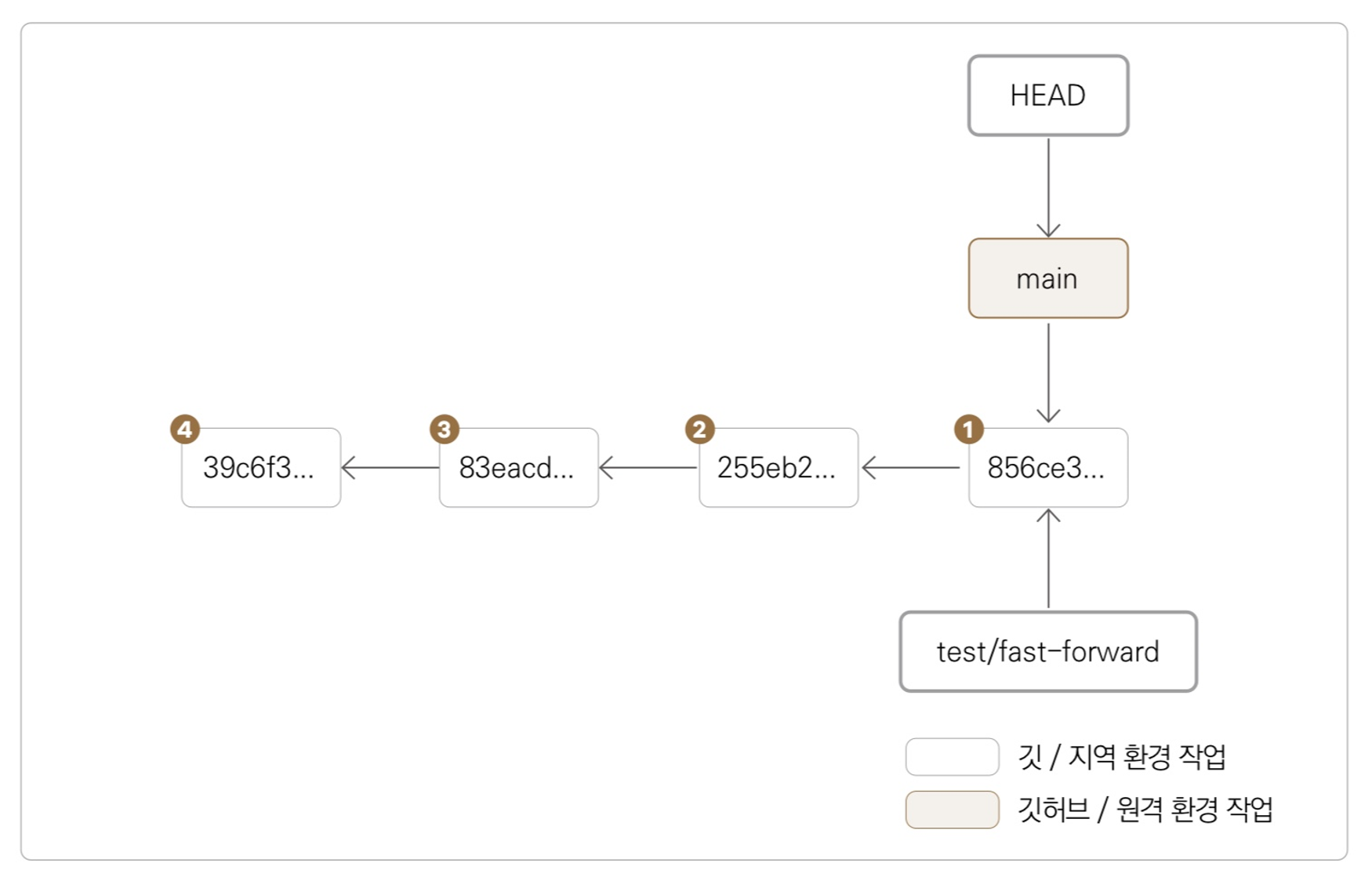
Task: Click the arrow from HEAD to main
Action: (1048, 187)
